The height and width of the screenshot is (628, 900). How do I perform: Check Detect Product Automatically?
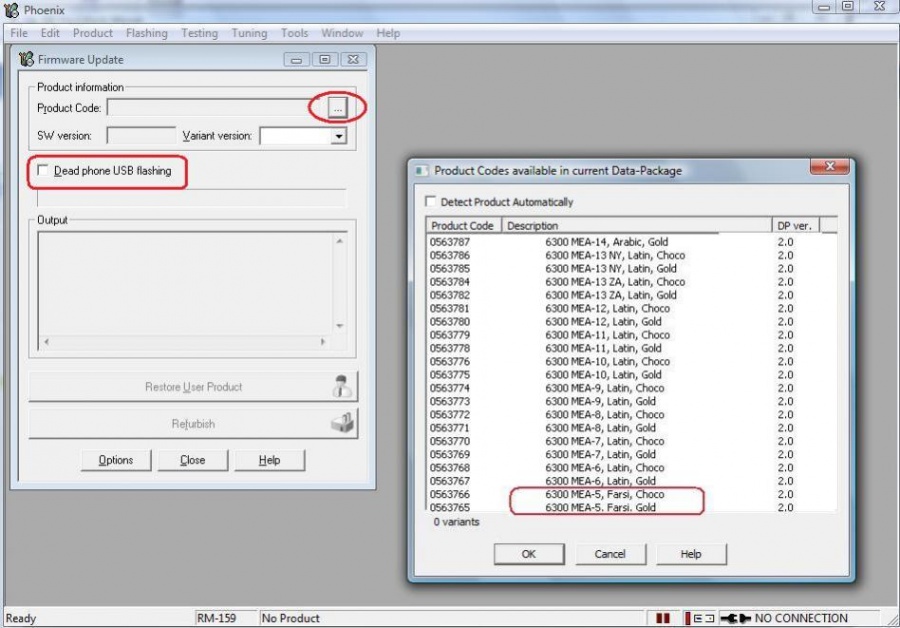[430, 201]
